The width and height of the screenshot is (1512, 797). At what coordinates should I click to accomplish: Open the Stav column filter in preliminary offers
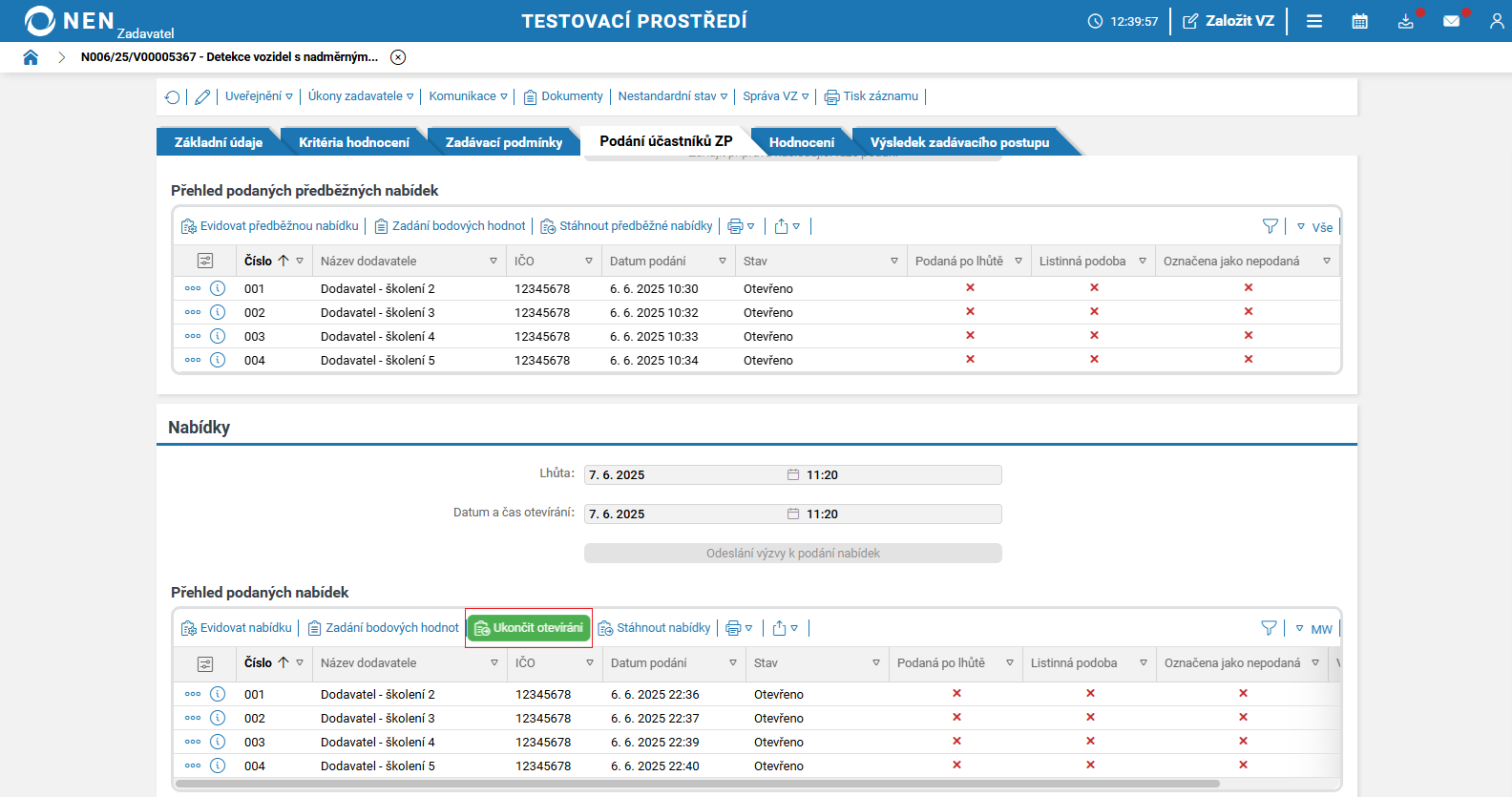(x=894, y=262)
